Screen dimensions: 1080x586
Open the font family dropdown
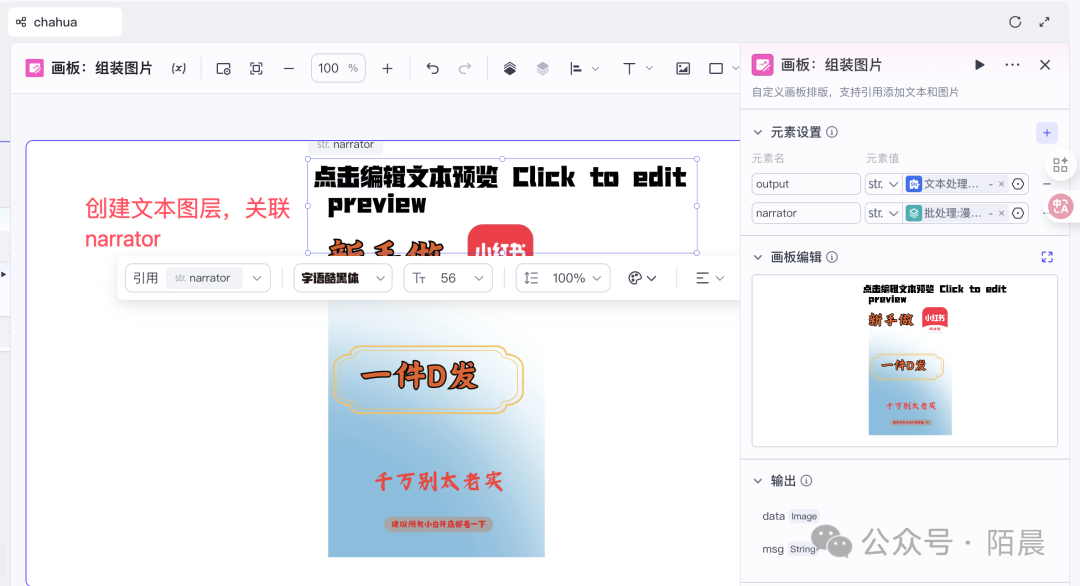point(342,278)
